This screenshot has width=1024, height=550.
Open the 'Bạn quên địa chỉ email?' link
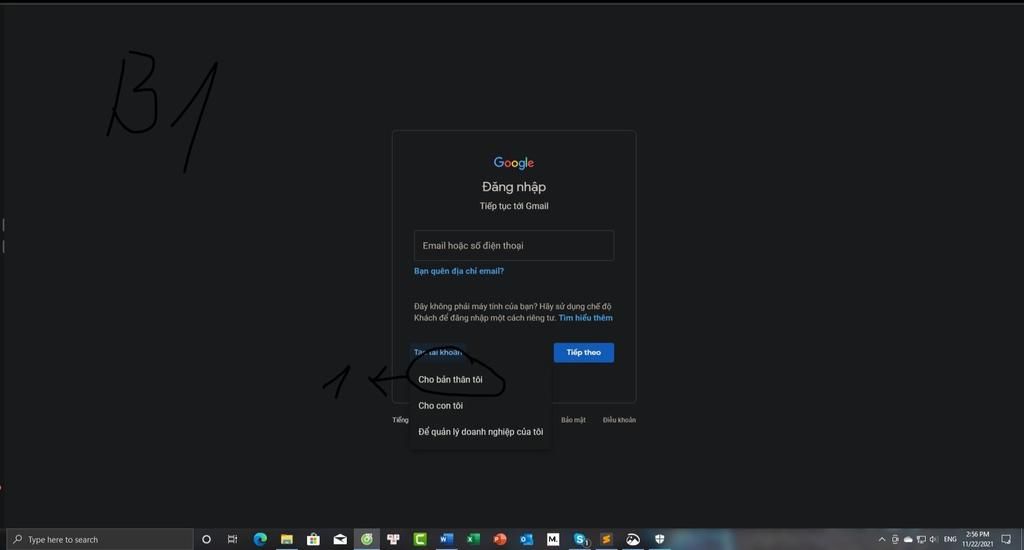458,271
